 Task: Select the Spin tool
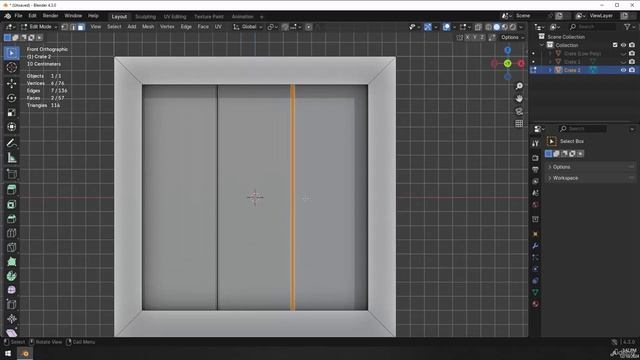(x=11, y=276)
